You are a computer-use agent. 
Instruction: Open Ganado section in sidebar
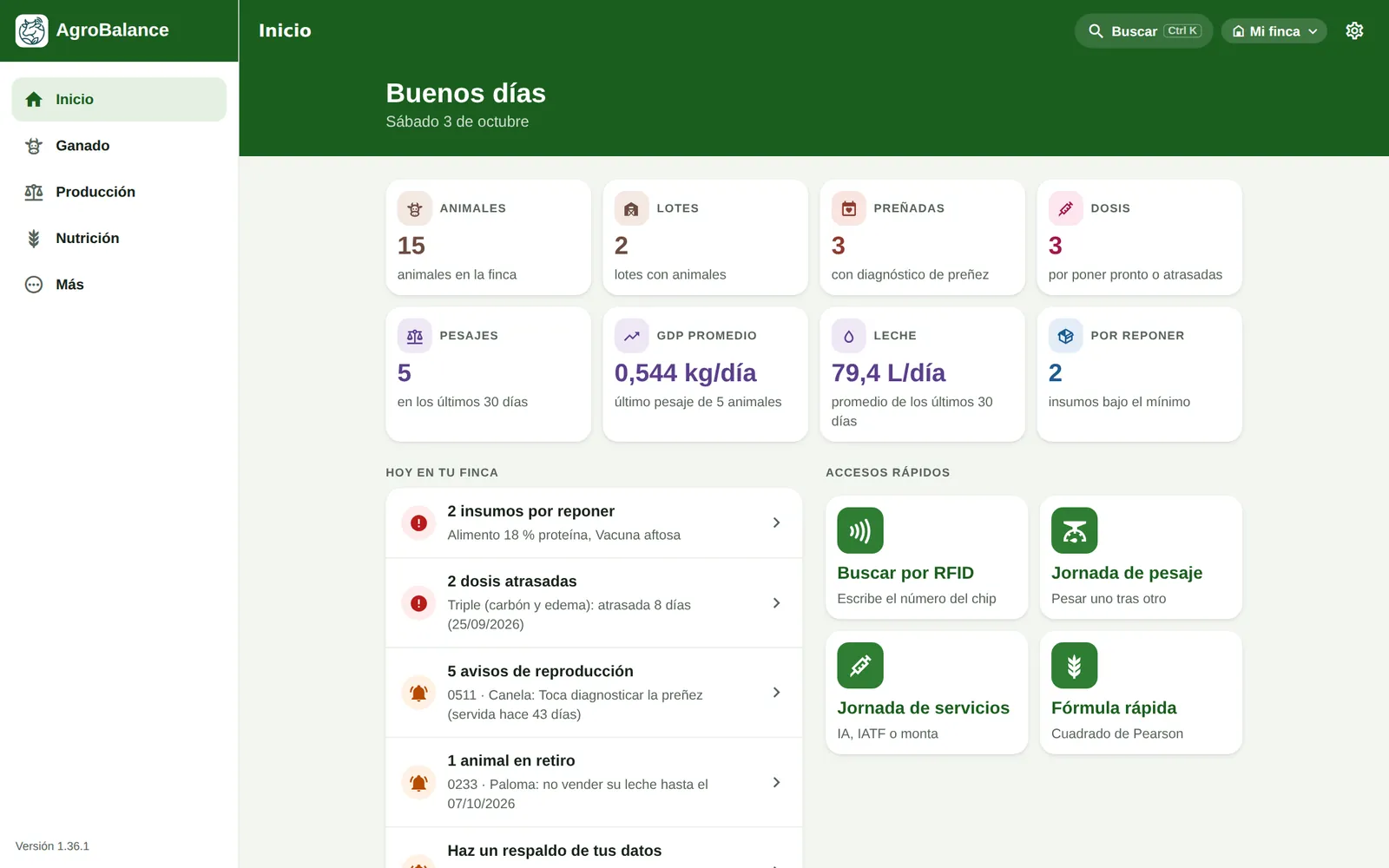tap(119, 146)
